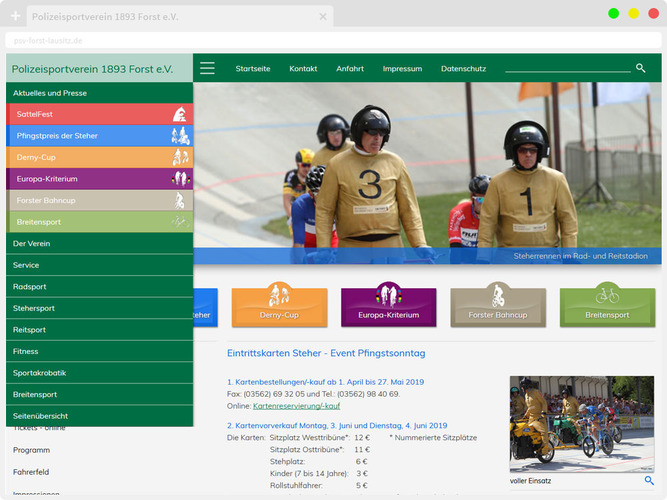Go to Startseite in top navigation
Screen dimensions: 667x500
(x=253, y=69)
